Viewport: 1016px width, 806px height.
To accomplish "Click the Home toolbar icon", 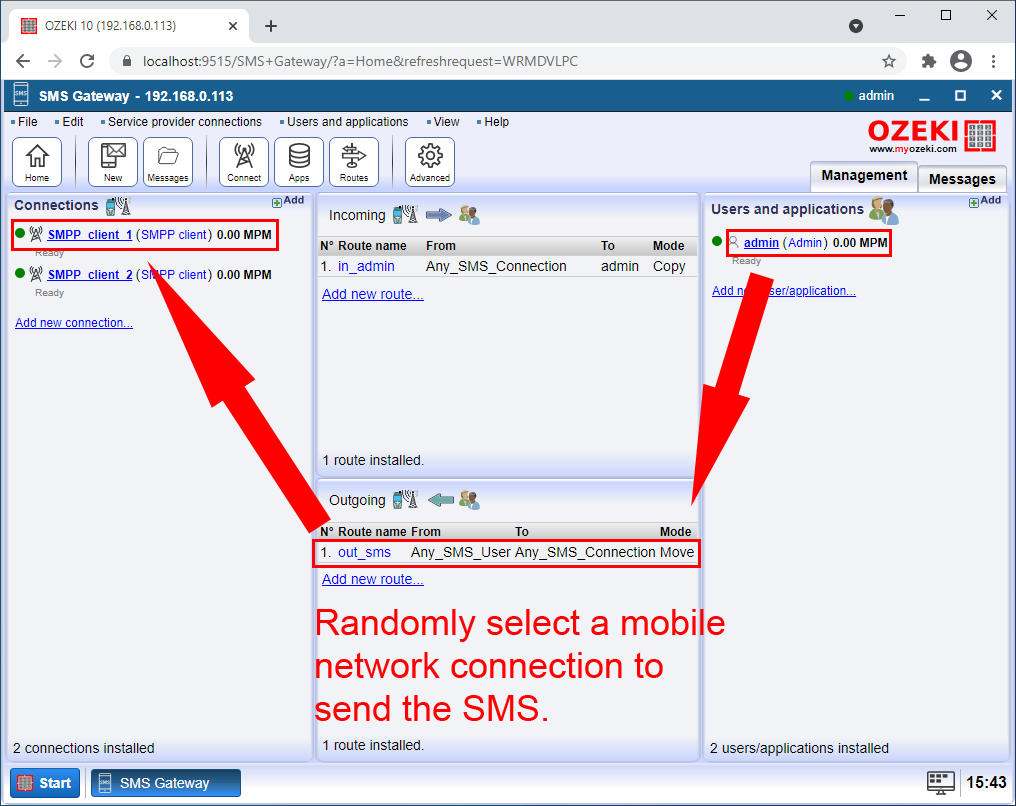I will click(x=37, y=161).
